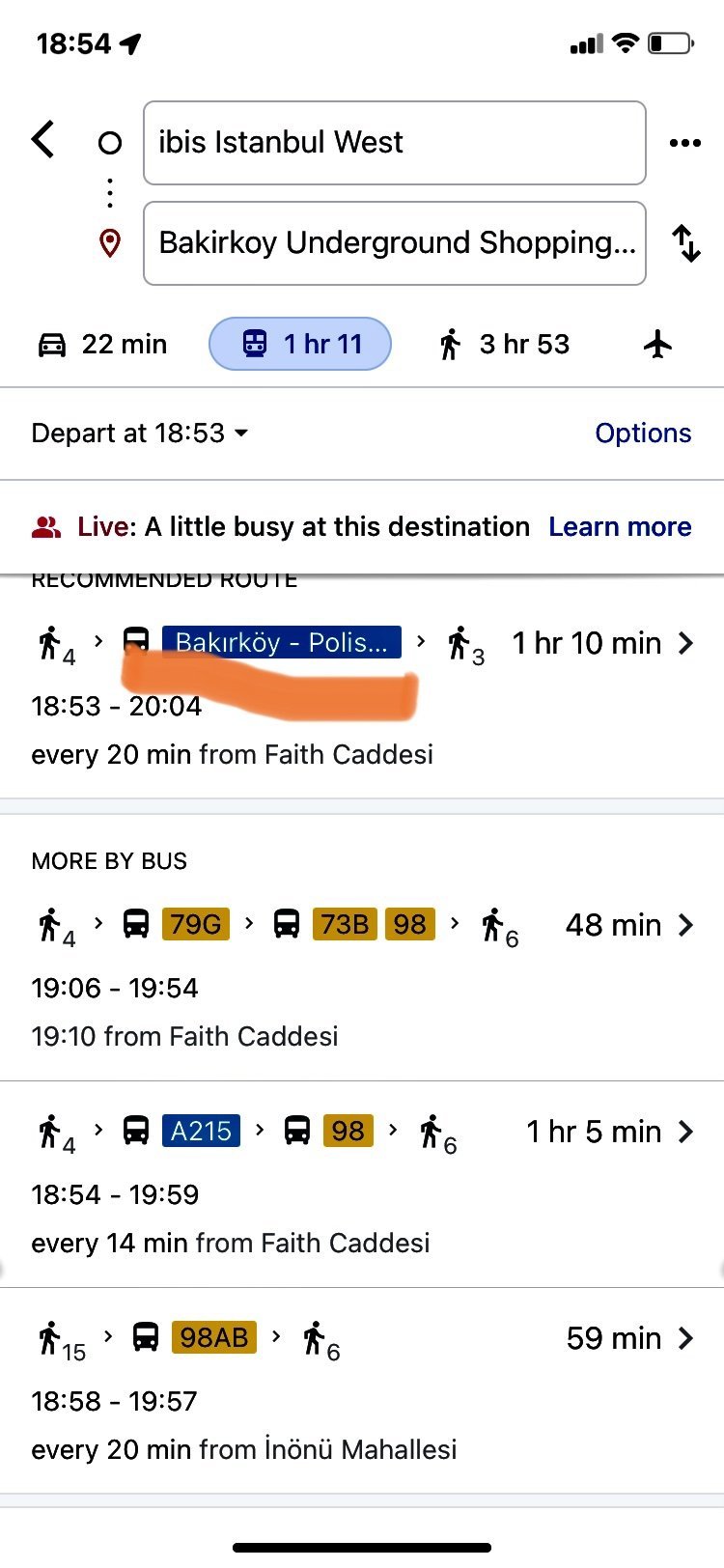This screenshot has width=724, height=1568.
Task: Switch to walking mode 3 hr 53
Action: pyautogui.click(x=504, y=344)
